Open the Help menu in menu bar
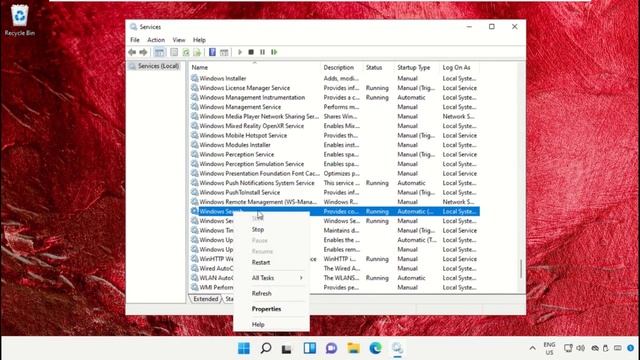This screenshot has width=640, height=360. pyautogui.click(x=199, y=40)
